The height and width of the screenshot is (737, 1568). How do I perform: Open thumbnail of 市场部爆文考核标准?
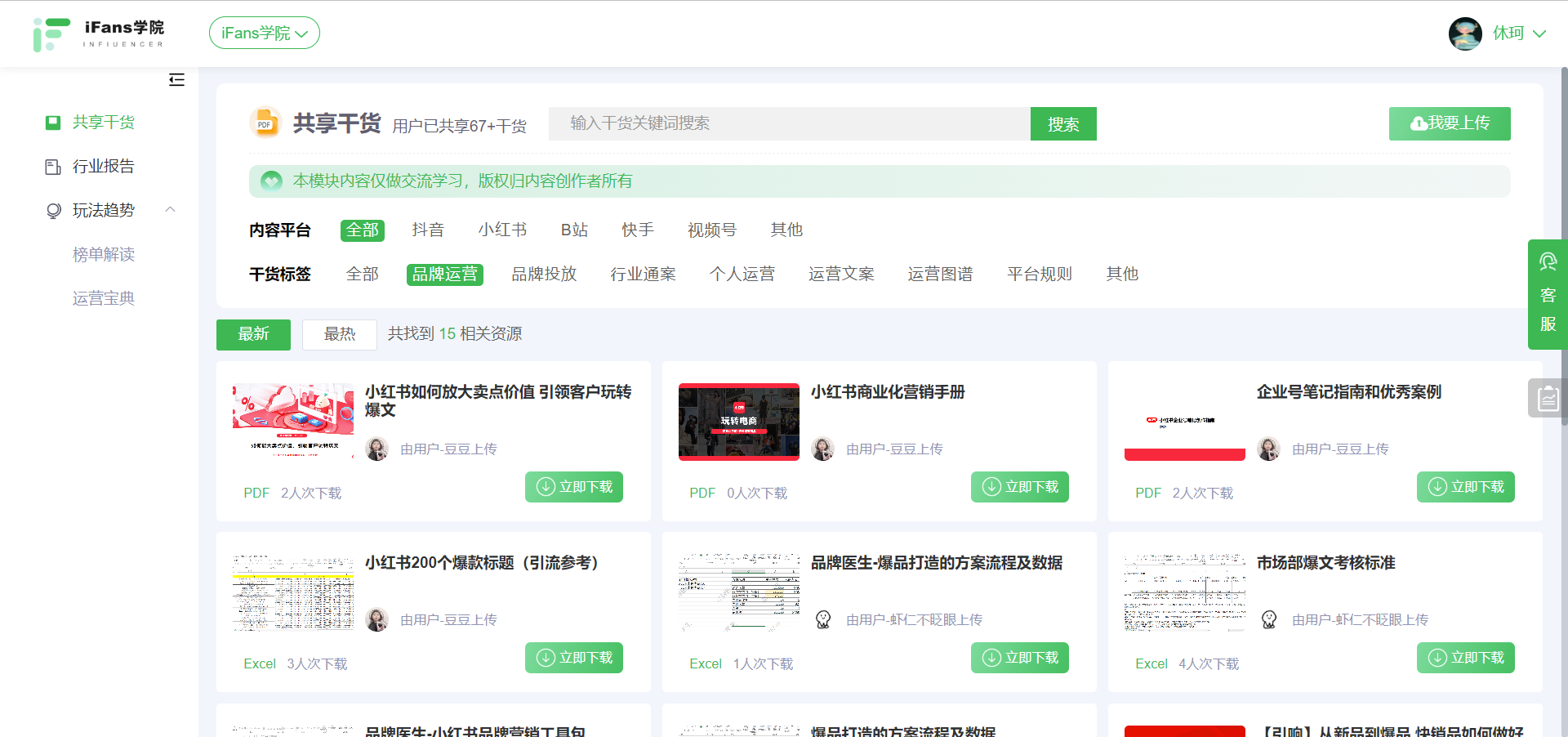1185,592
